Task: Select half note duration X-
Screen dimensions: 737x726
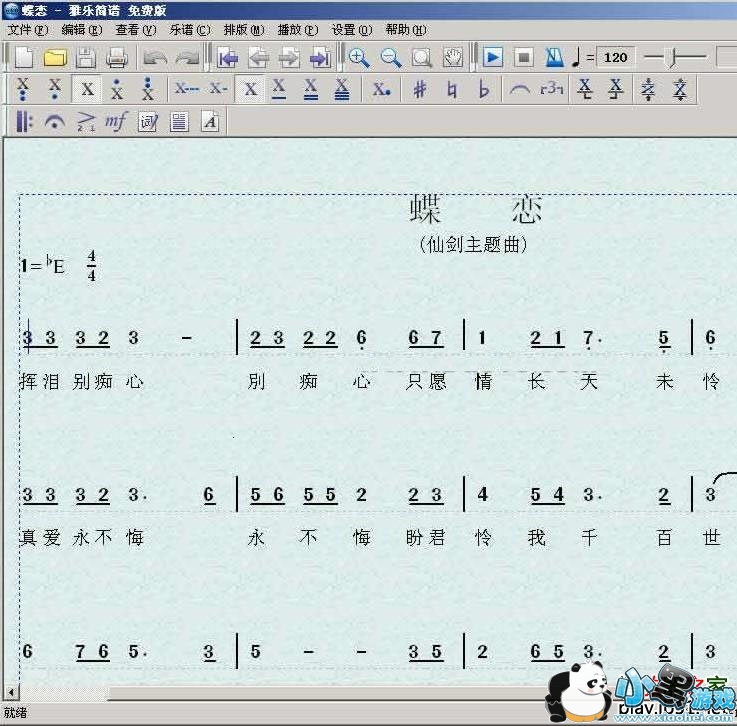Action: 219,88
